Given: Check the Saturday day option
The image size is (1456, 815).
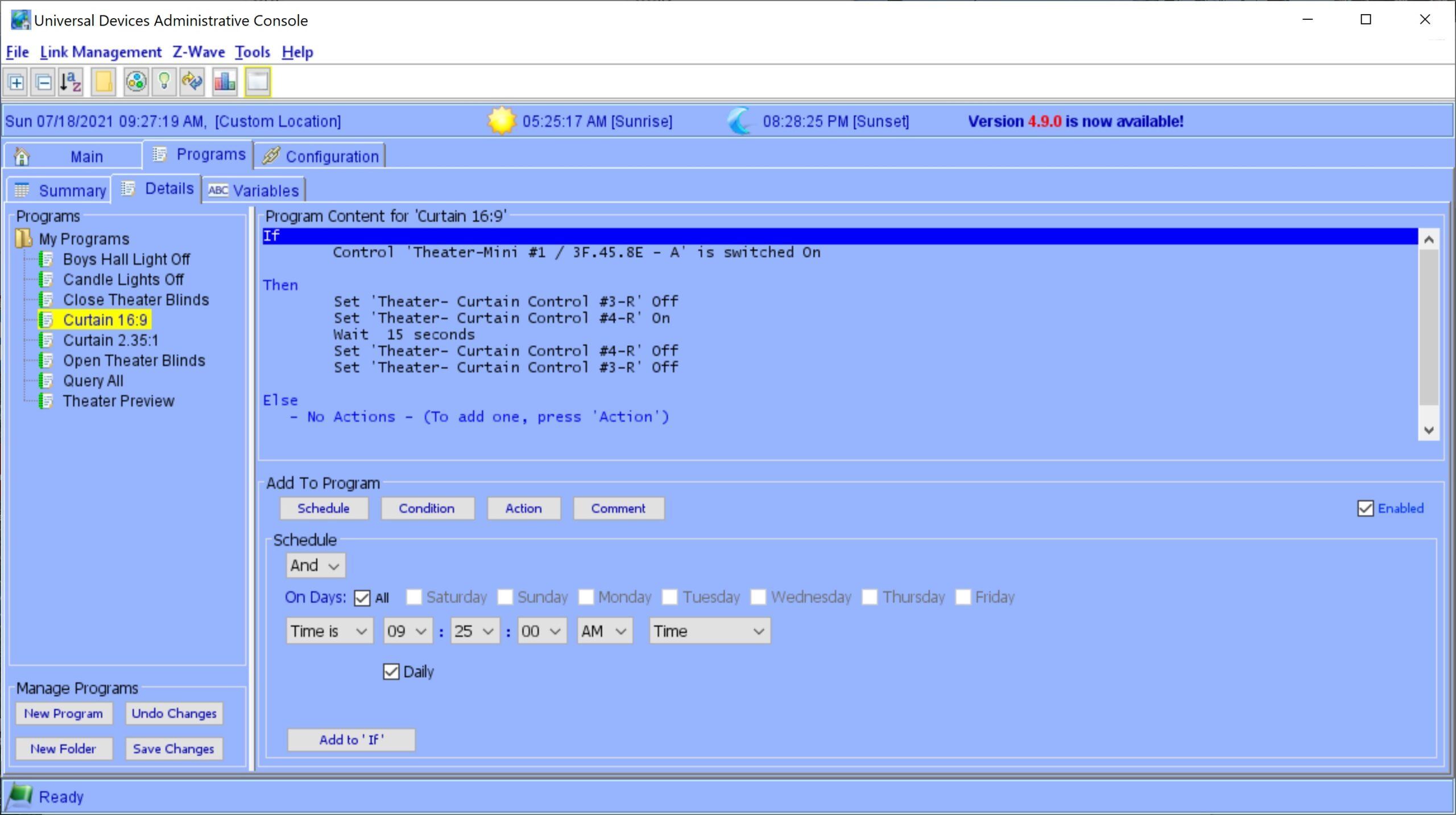Looking at the screenshot, I should (412, 597).
